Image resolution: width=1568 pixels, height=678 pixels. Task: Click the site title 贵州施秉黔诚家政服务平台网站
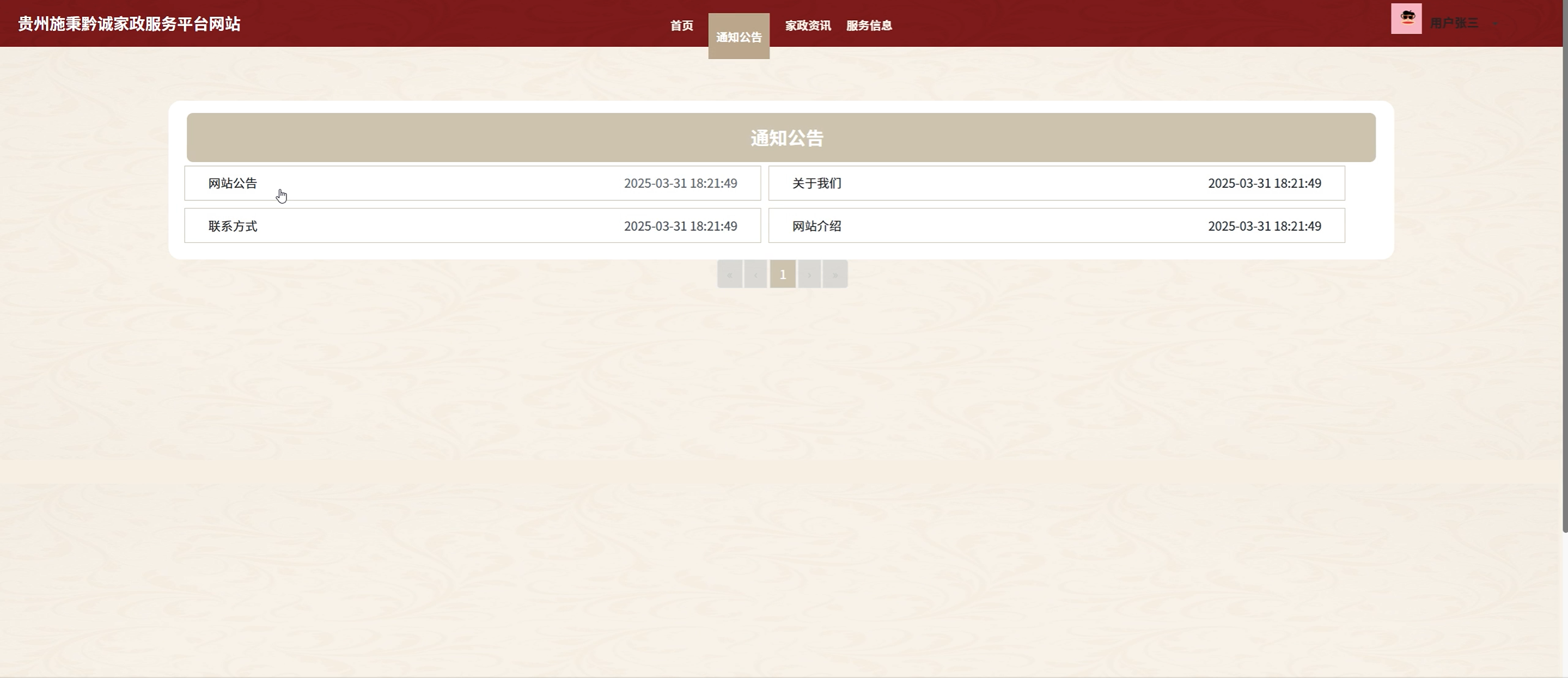coord(129,24)
